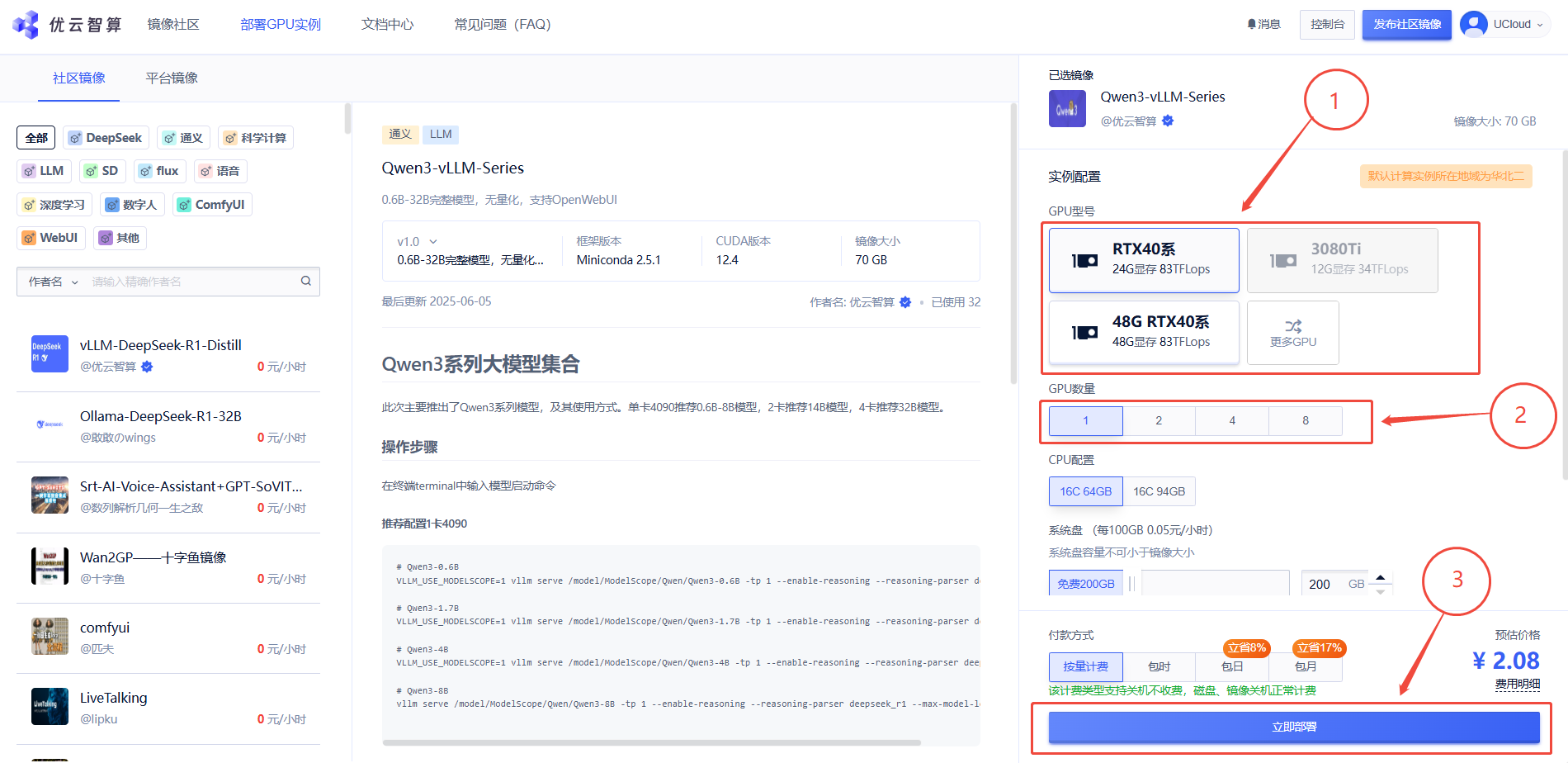Select 16C 64GB CPU configuration
The width and height of the screenshot is (1568, 763).
click(x=1085, y=491)
